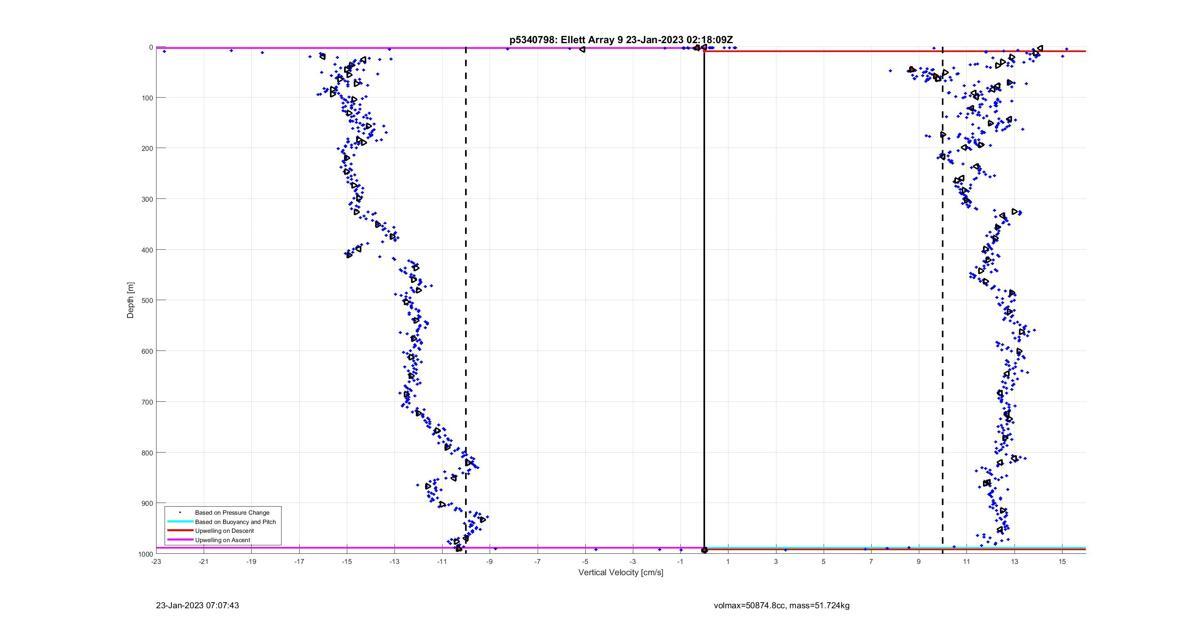Click x-axis tick label '-19'
The image size is (1200, 622).
251,561
